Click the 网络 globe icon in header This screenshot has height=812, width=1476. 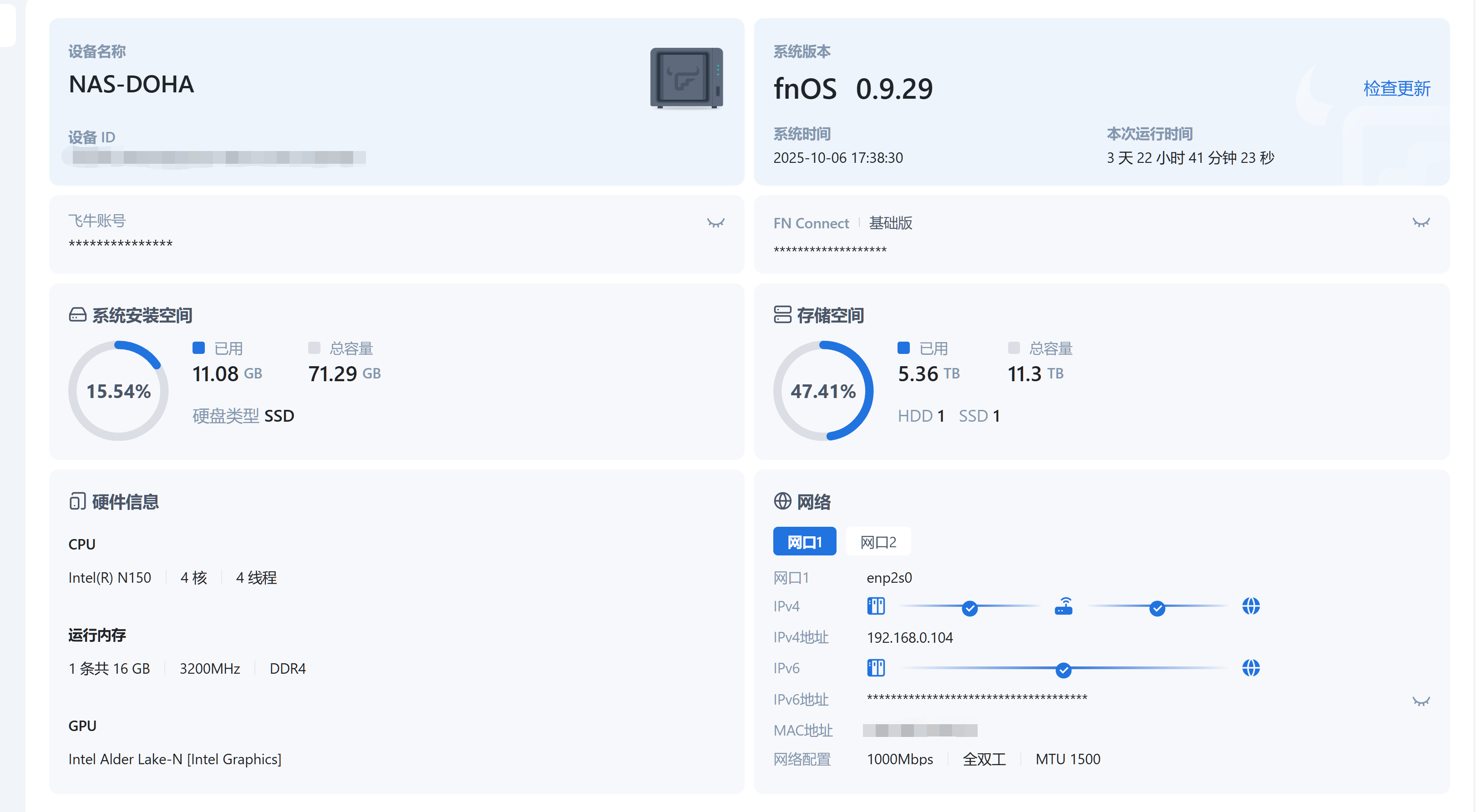click(782, 502)
